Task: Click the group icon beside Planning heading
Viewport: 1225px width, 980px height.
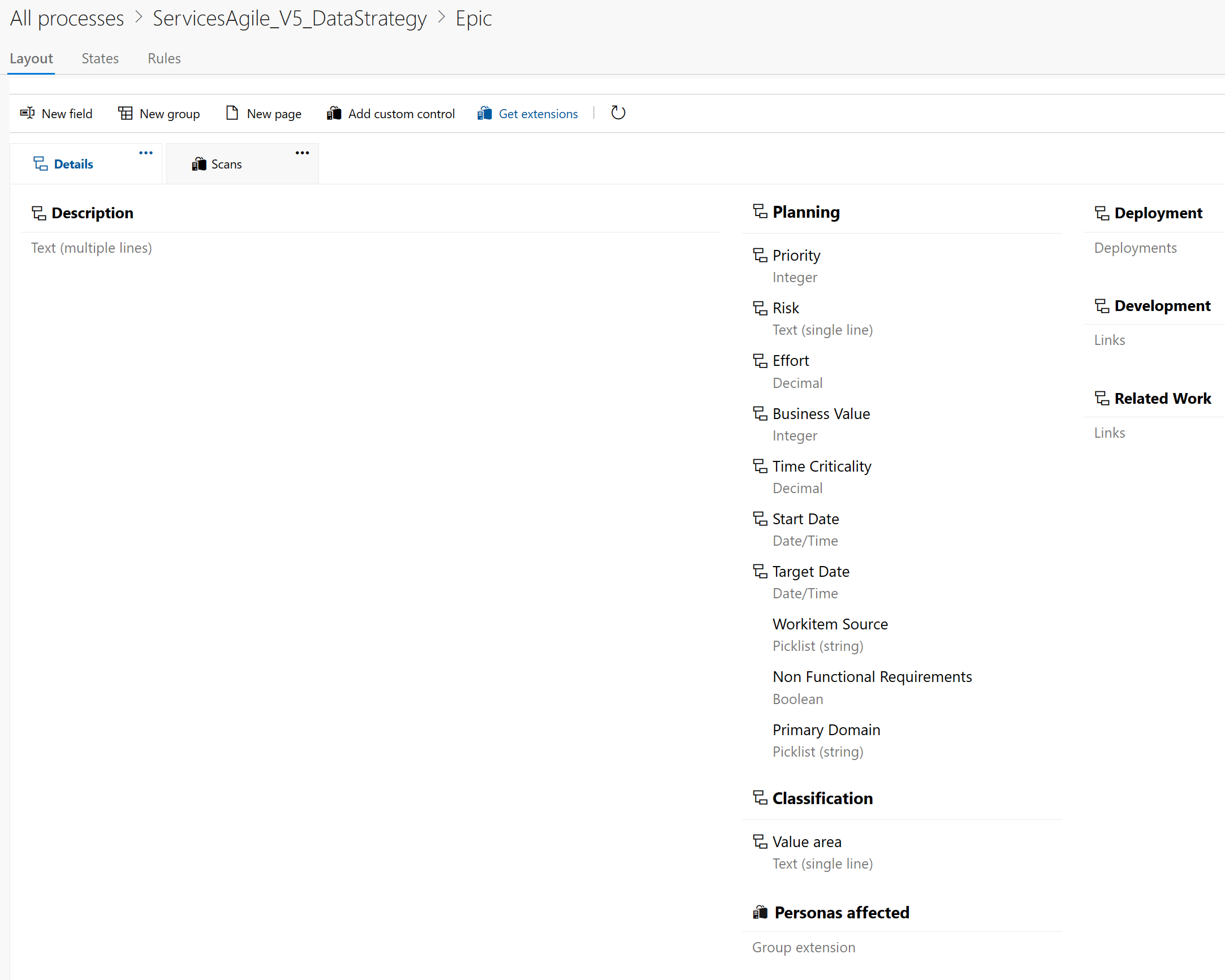Action: (760, 211)
